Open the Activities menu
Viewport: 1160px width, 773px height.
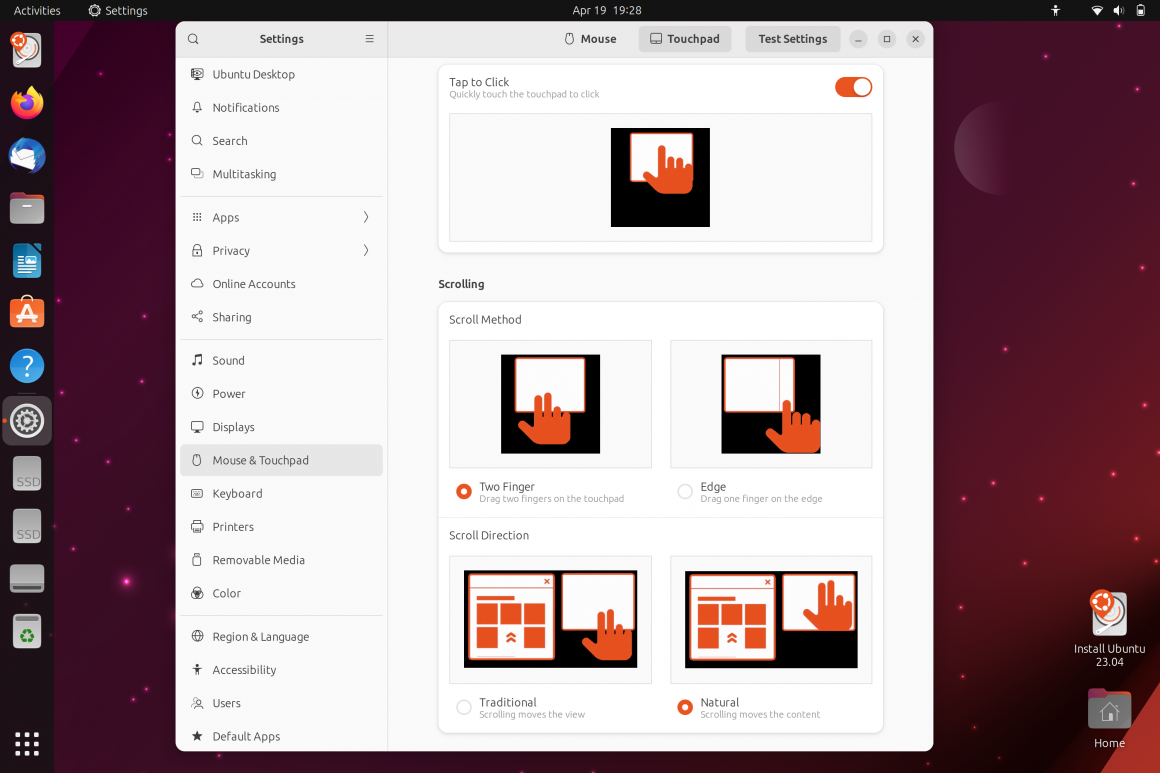35,10
